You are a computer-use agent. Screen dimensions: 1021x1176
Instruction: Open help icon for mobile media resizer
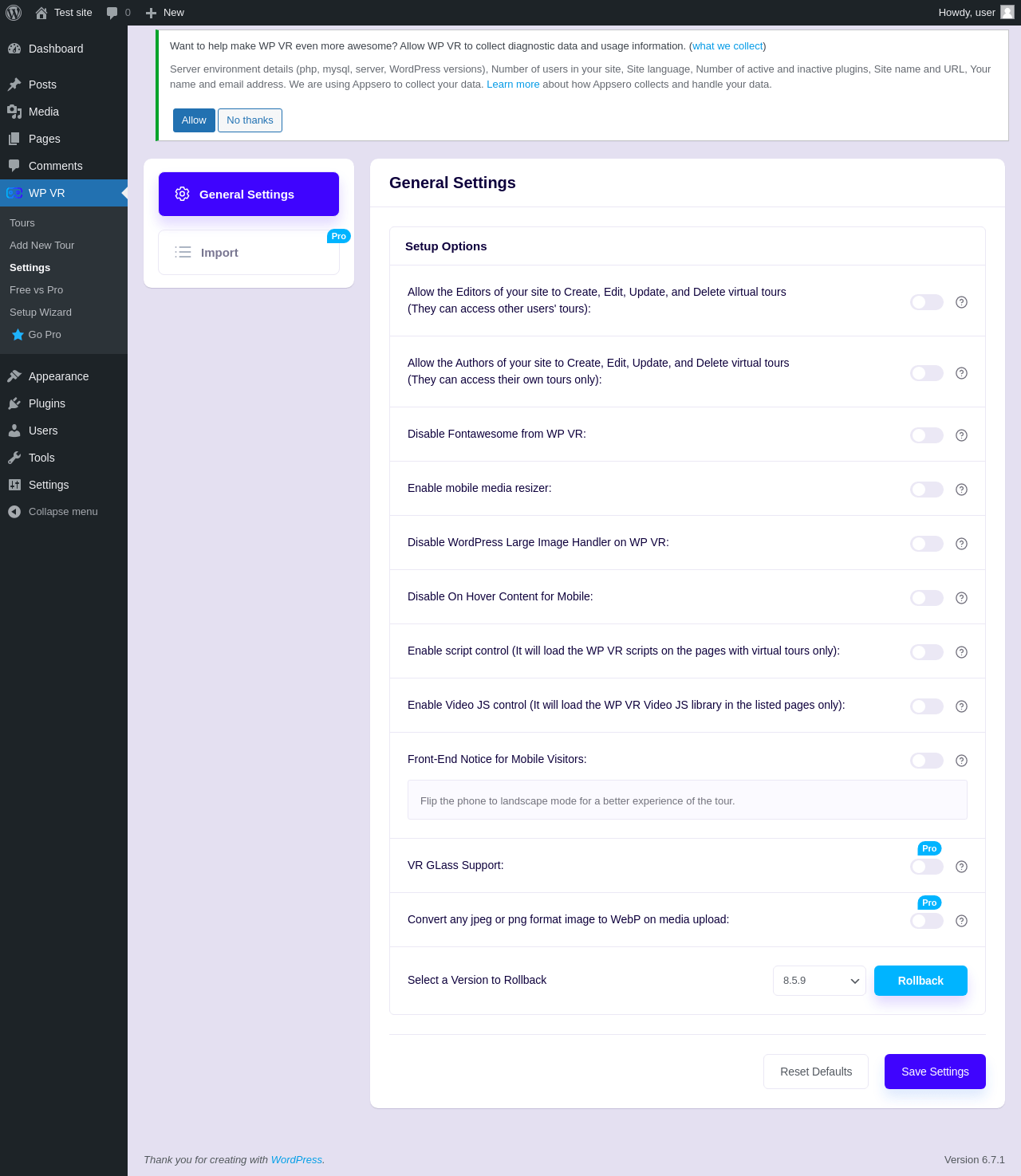961,490
